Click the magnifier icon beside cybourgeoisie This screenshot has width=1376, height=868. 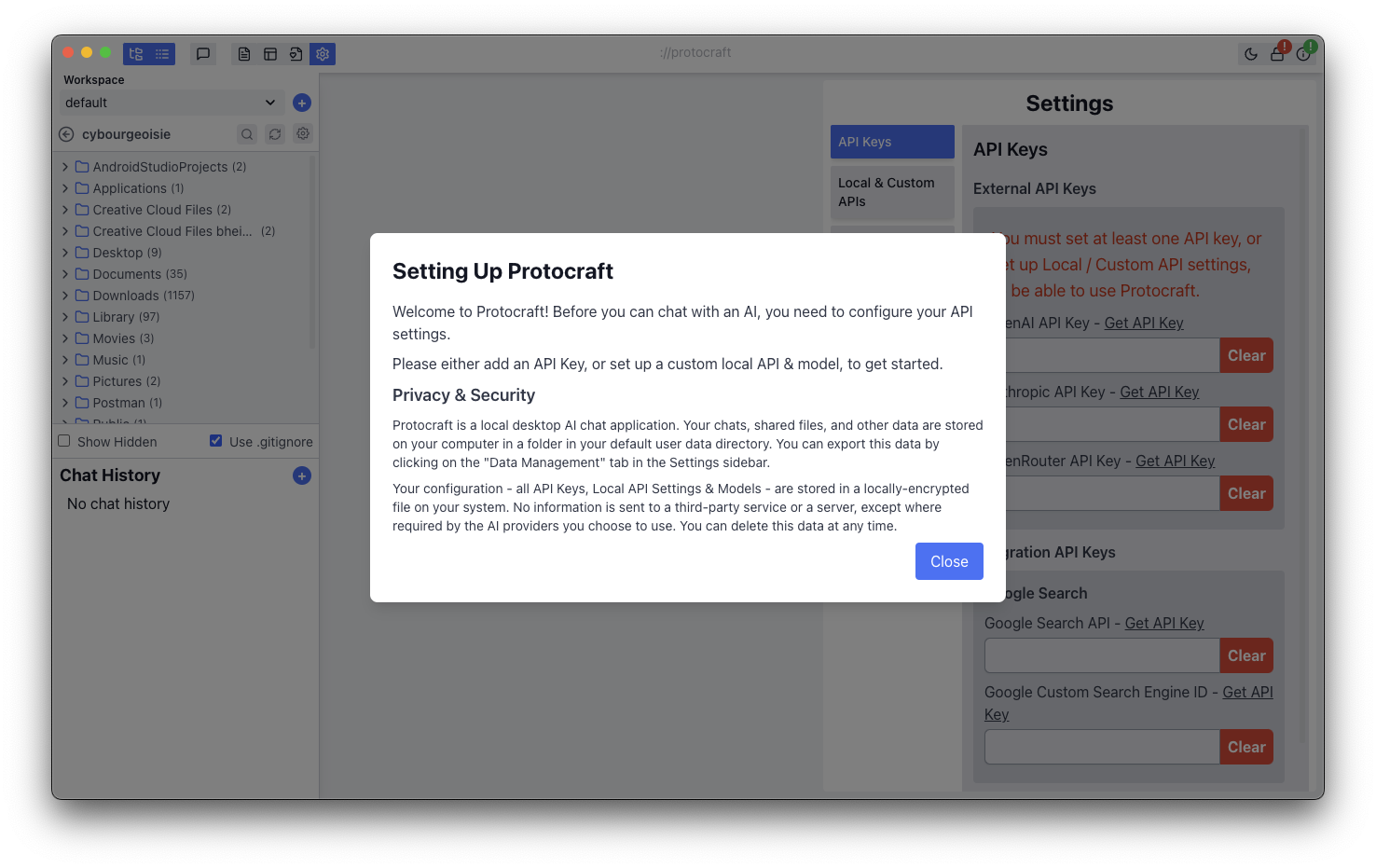(x=247, y=134)
